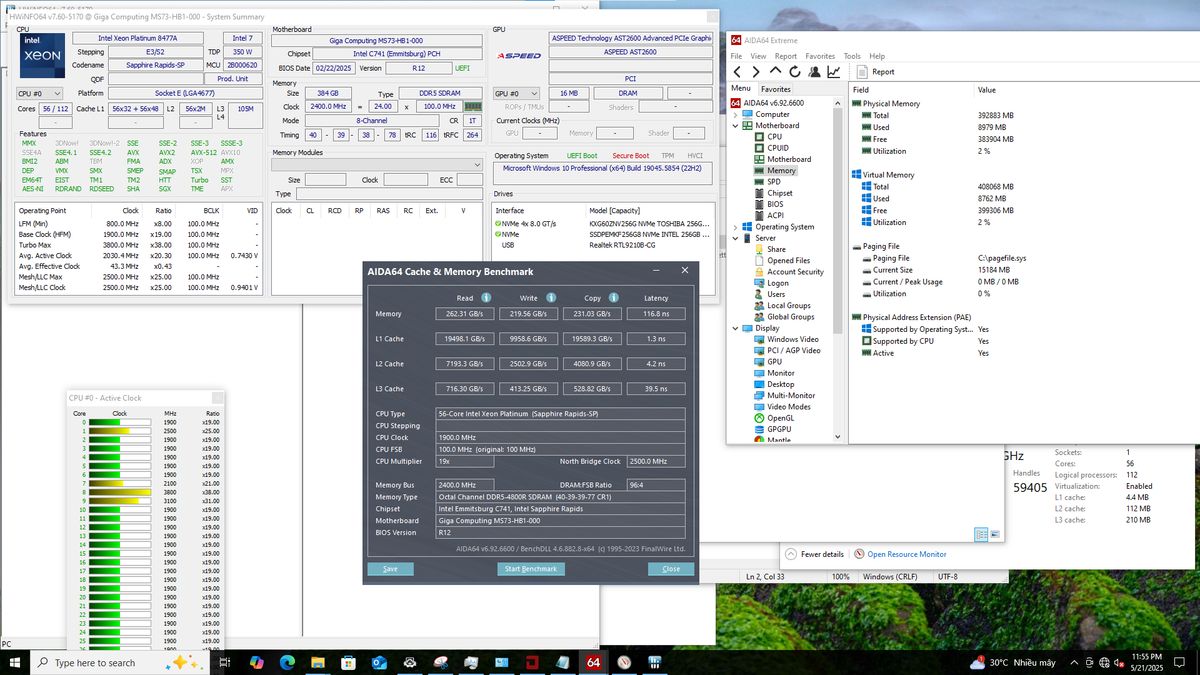Click the info icon beside the Read column
The height and width of the screenshot is (675, 1200).
pos(485,298)
